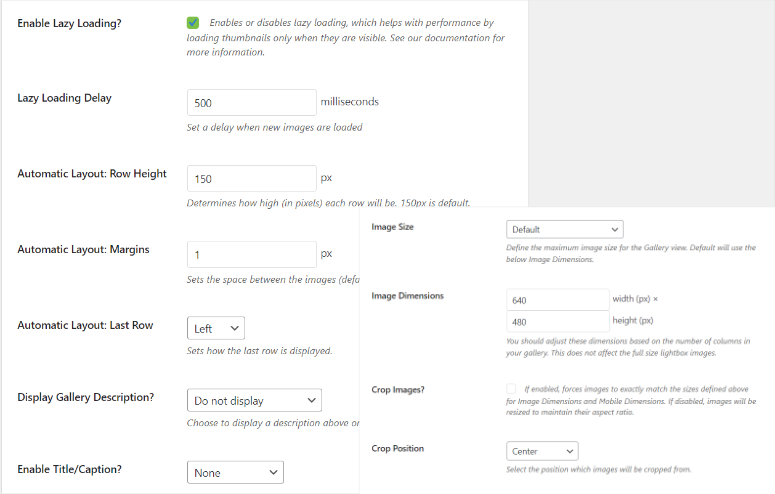The image size is (775, 494).
Task: Select the Image Dimensions height field
Action: point(557,322)
